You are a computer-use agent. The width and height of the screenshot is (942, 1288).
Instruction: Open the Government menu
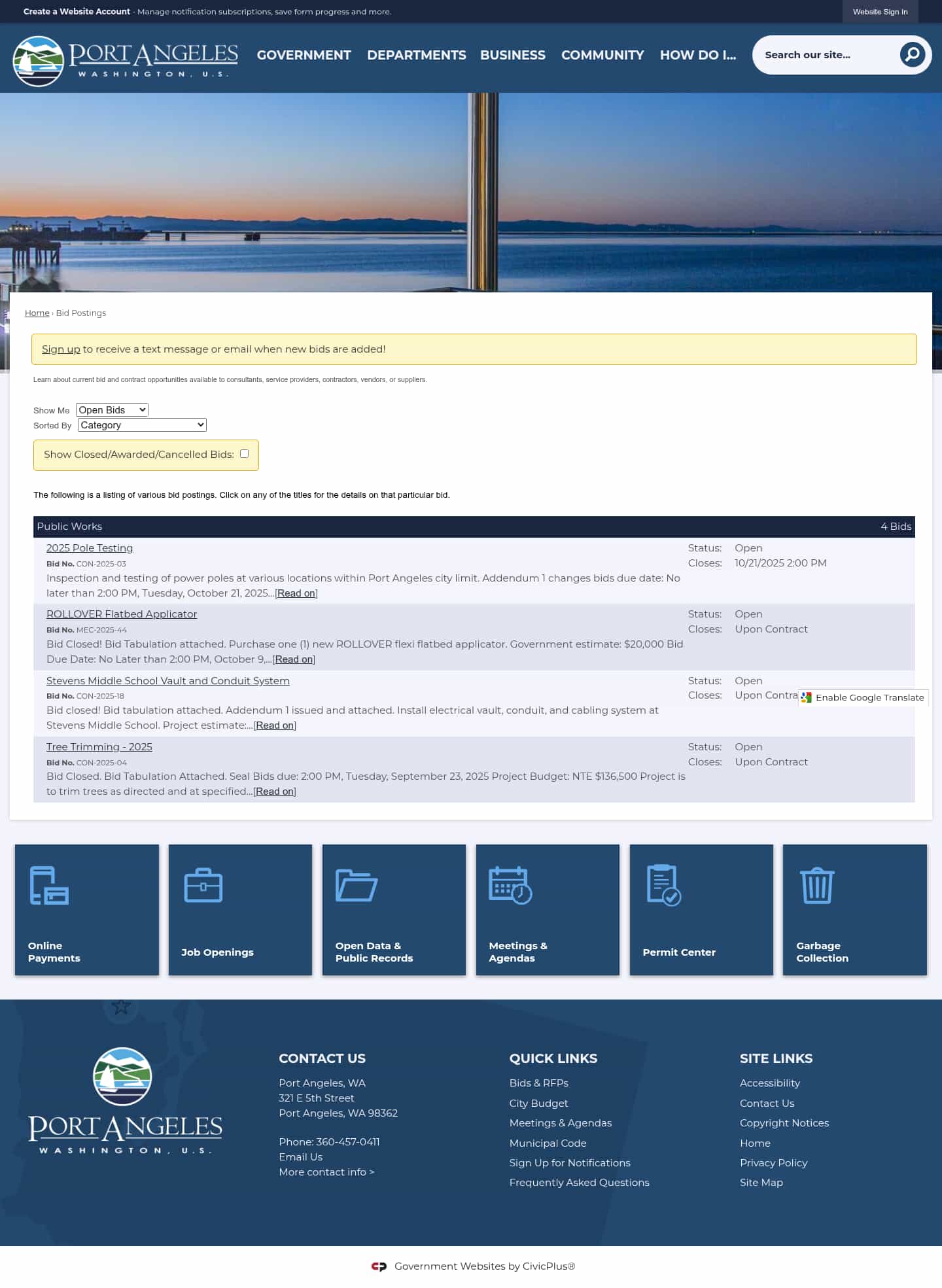pos(304,56)
